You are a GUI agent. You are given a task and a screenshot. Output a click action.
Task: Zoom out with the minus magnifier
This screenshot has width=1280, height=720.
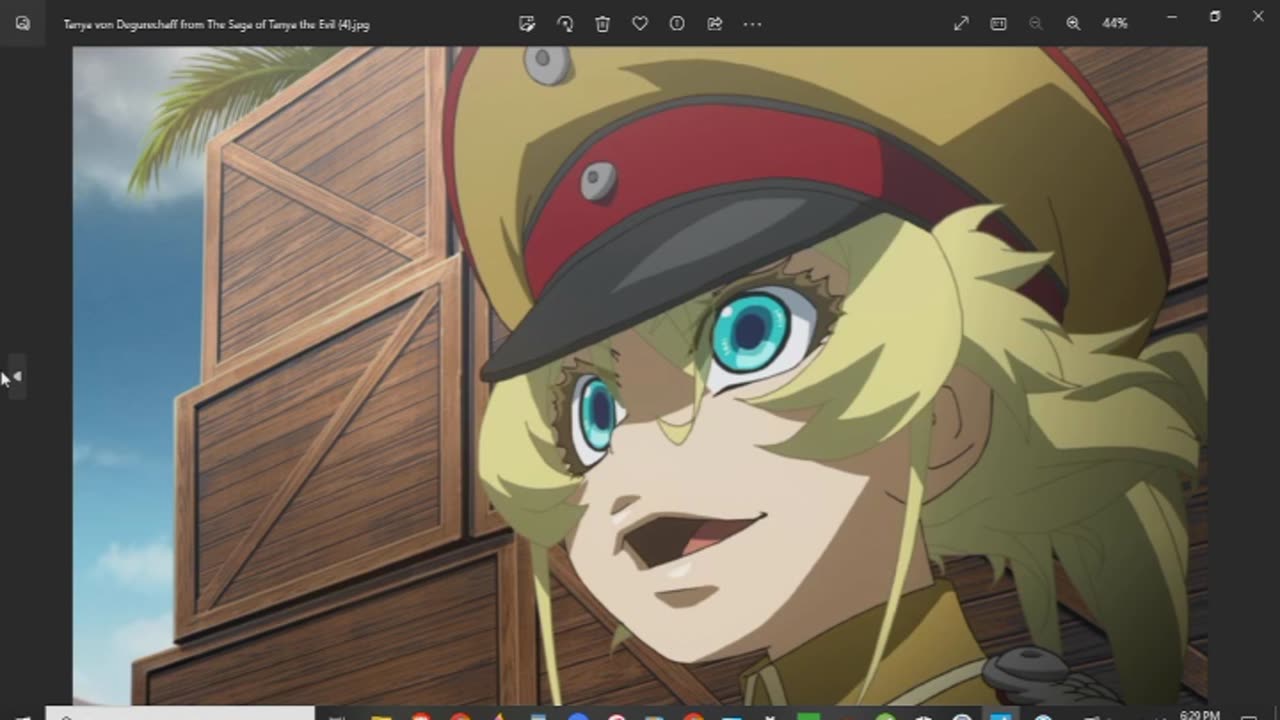(x=1035, y=23)
